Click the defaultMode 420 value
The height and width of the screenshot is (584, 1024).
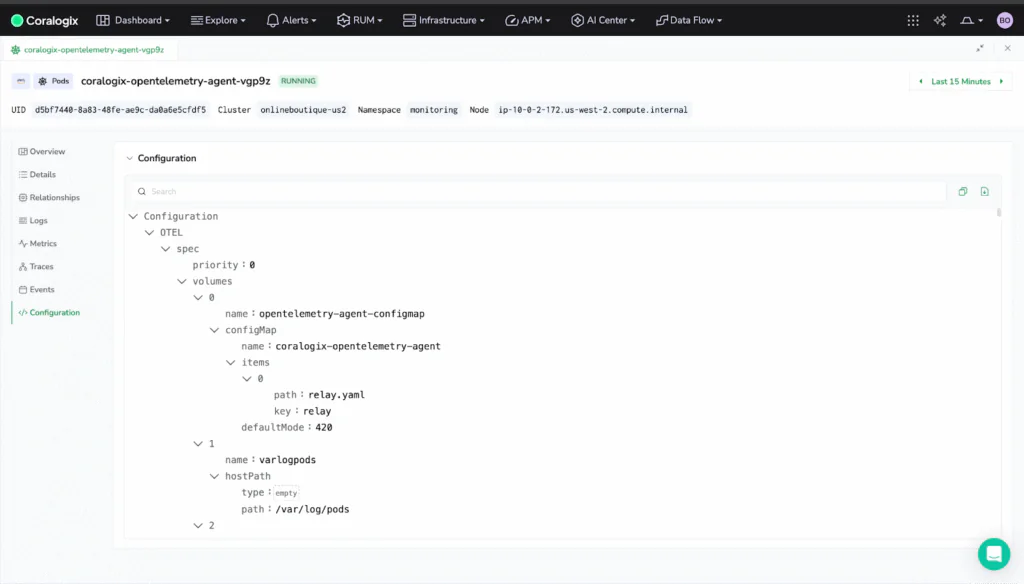[324, 428]
